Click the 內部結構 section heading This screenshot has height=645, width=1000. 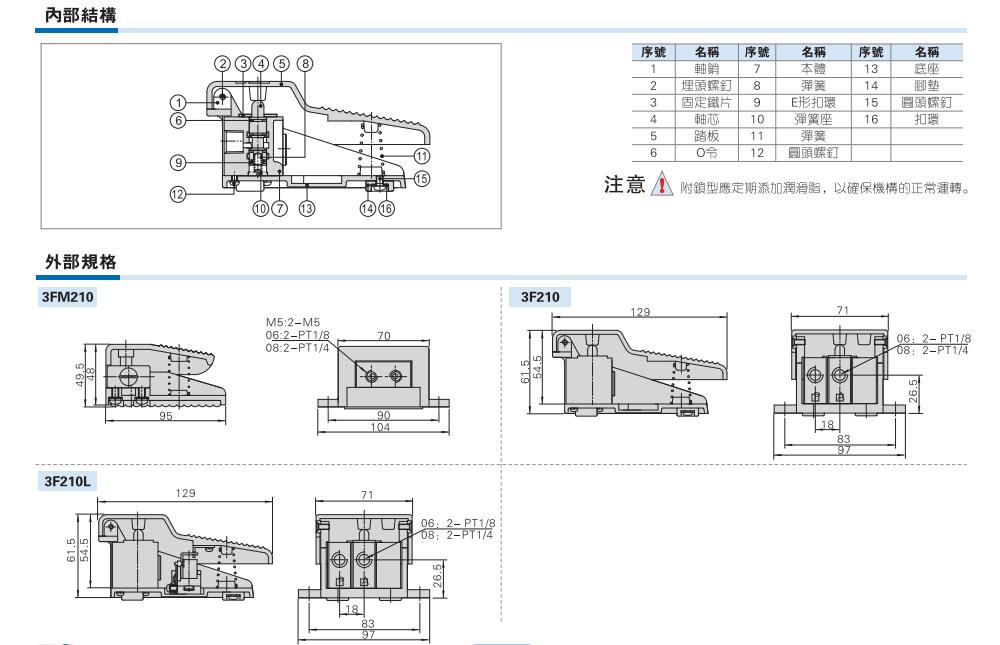coord(76,16)
